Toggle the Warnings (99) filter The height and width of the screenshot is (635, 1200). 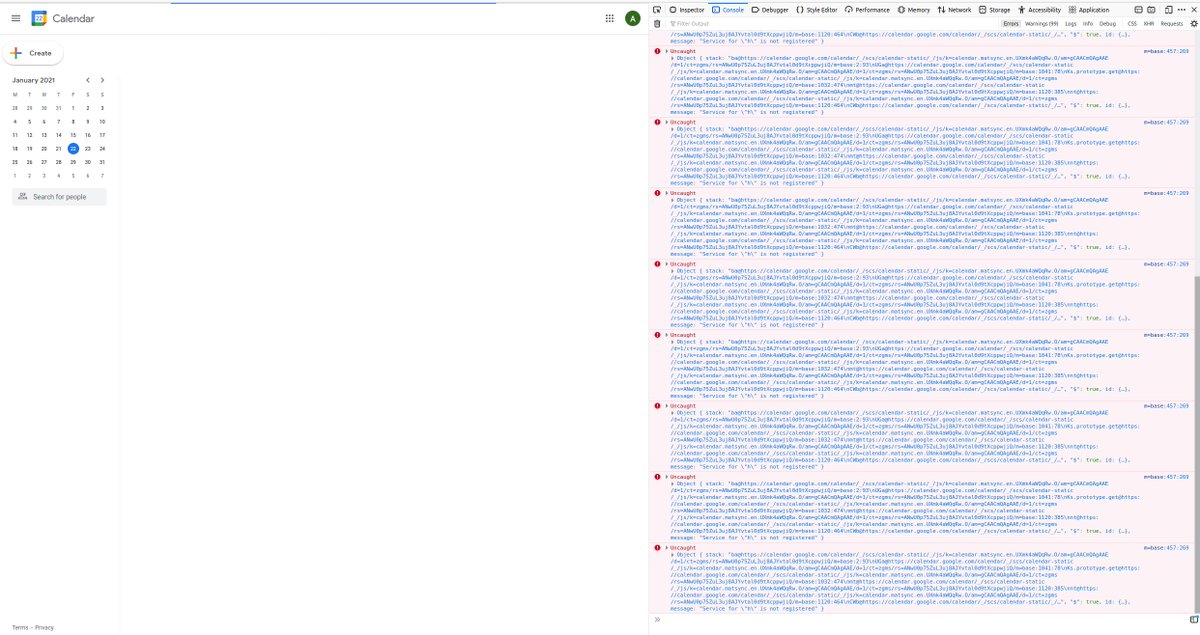pyautogui.click(x=1042, y=23)
